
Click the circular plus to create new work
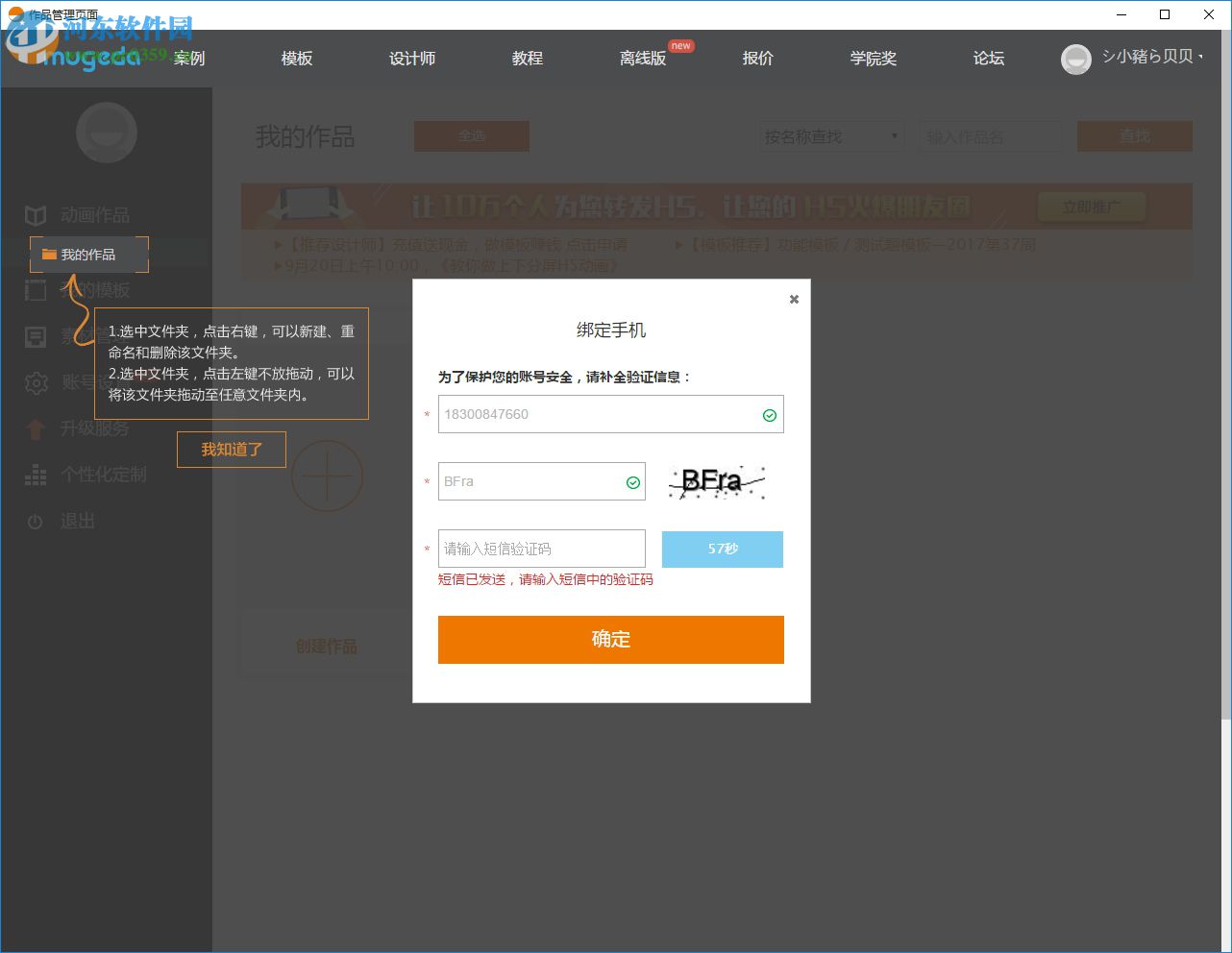(327, 476)
